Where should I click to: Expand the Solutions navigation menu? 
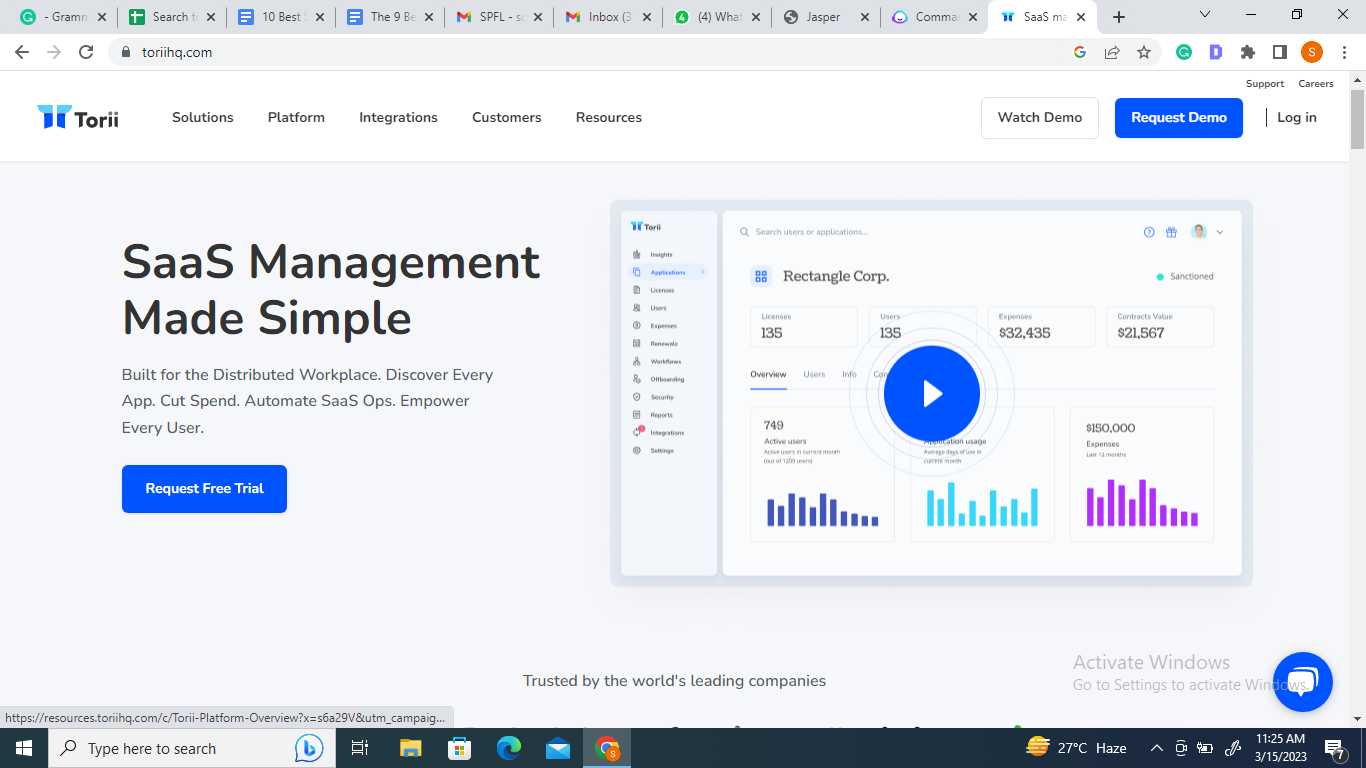[x=202, y=118]
